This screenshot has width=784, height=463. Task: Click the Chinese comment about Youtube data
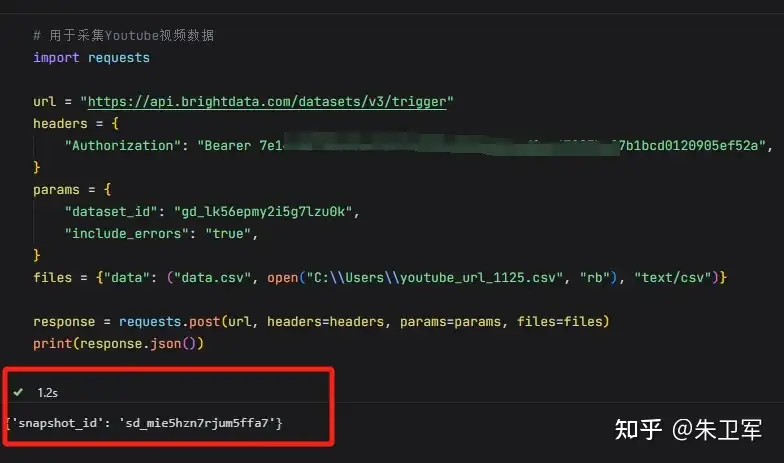point(124,36)
